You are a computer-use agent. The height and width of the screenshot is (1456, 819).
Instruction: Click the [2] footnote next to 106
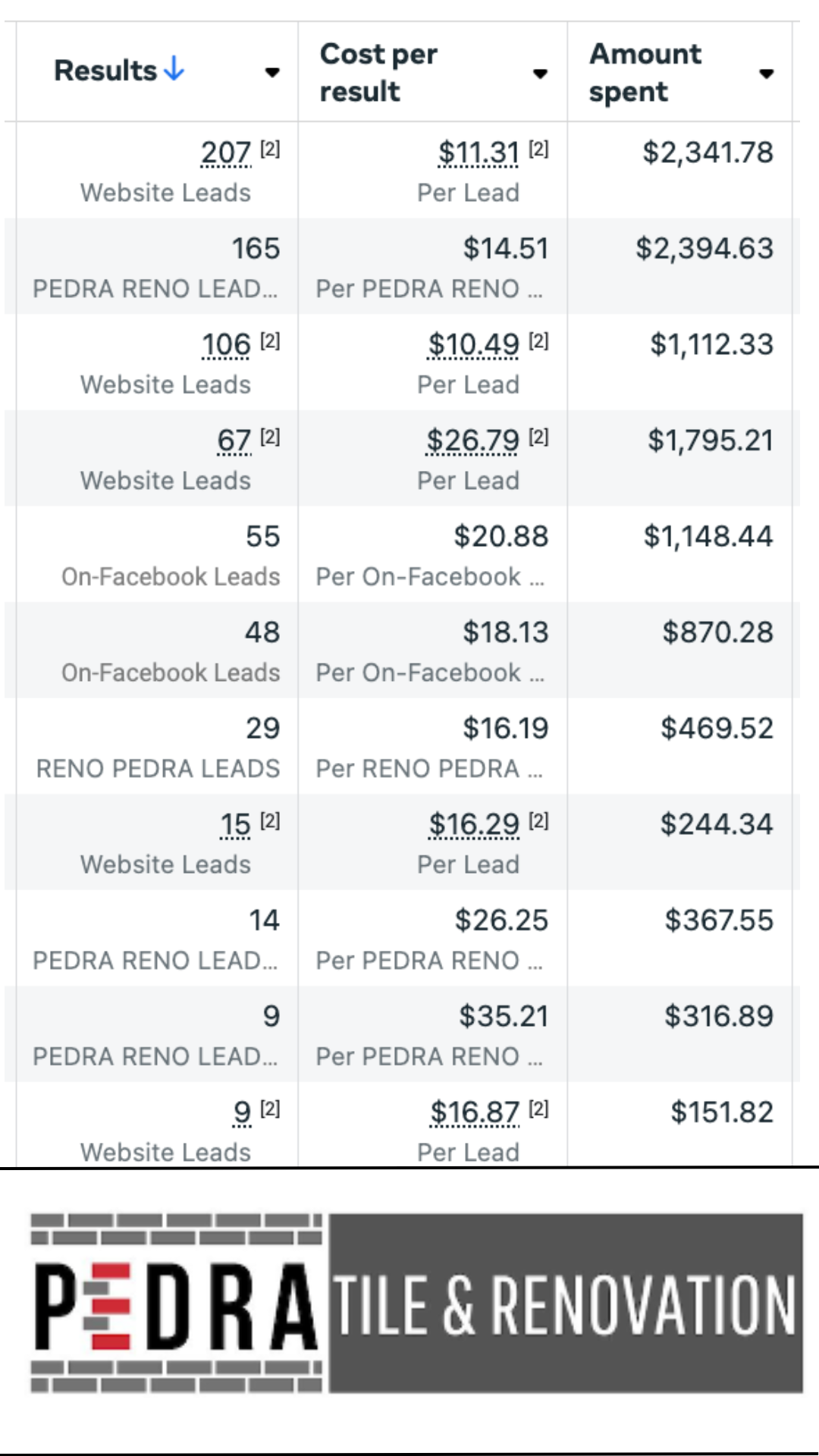tap(270, 340)
